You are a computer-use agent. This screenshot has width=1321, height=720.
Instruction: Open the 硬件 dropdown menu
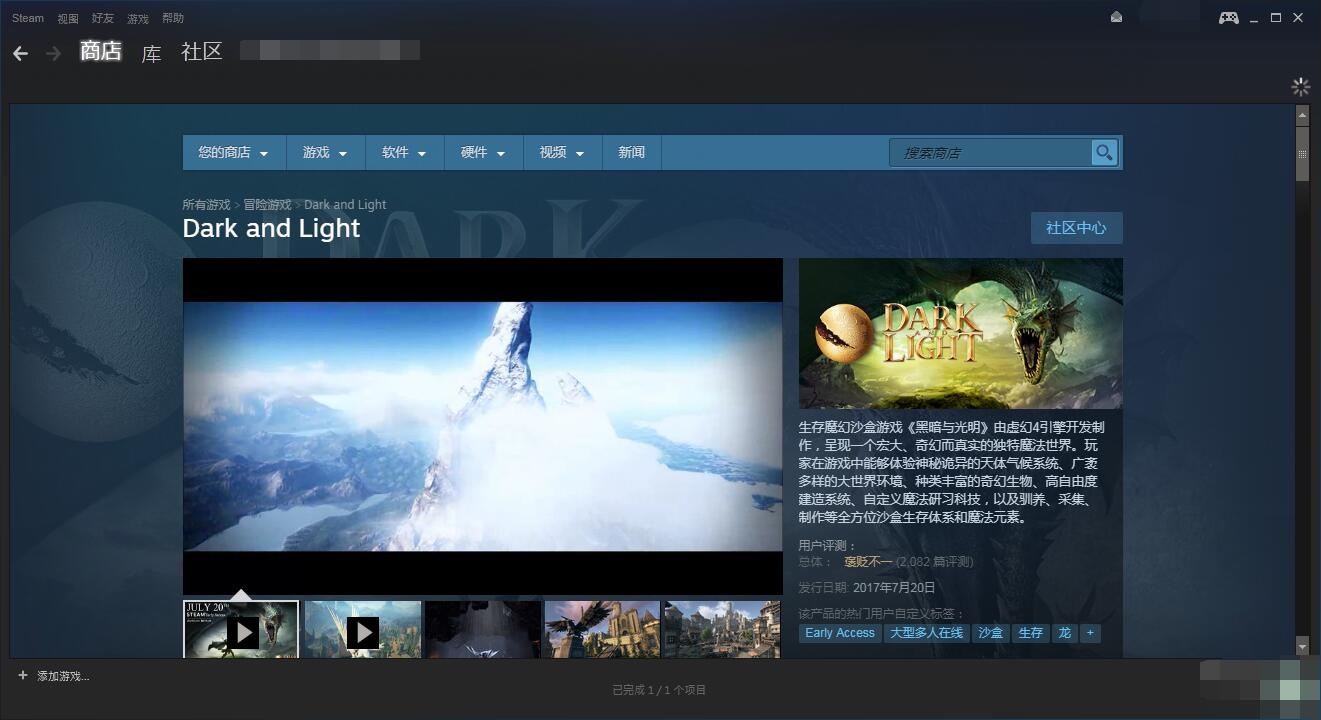pyautogui.click(x=483, y=153)
